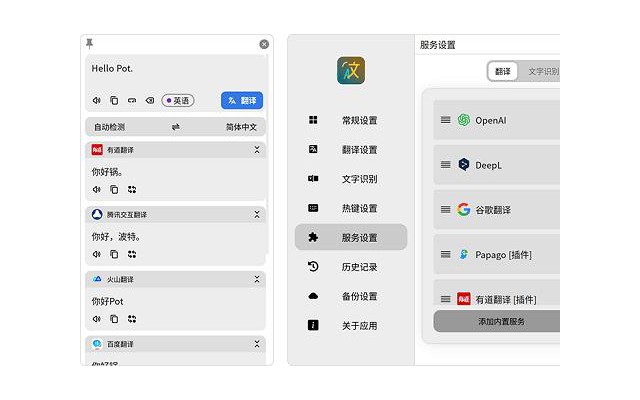
Task: Click the remove line breaks icon under source text
Action: (132, 100)
